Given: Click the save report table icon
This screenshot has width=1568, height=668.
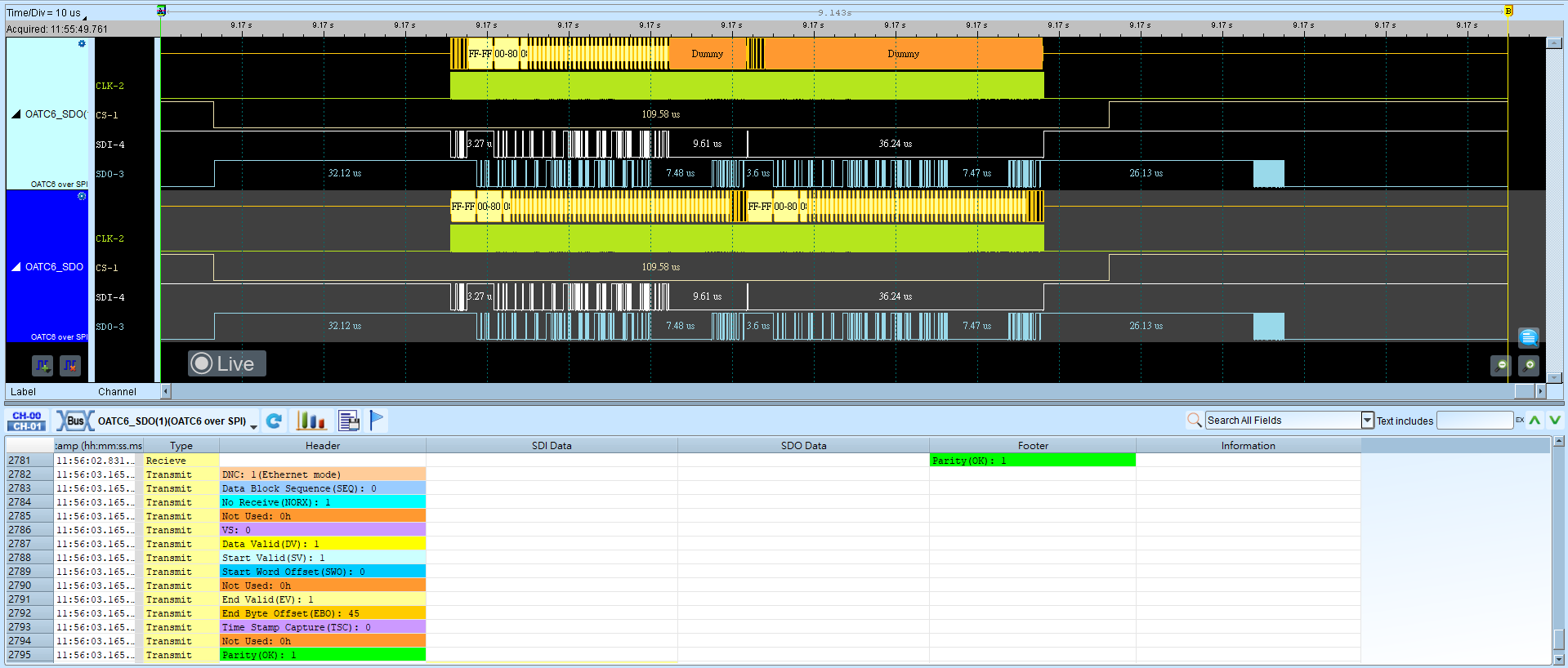Looking at the screenshot, I should 349,421.
